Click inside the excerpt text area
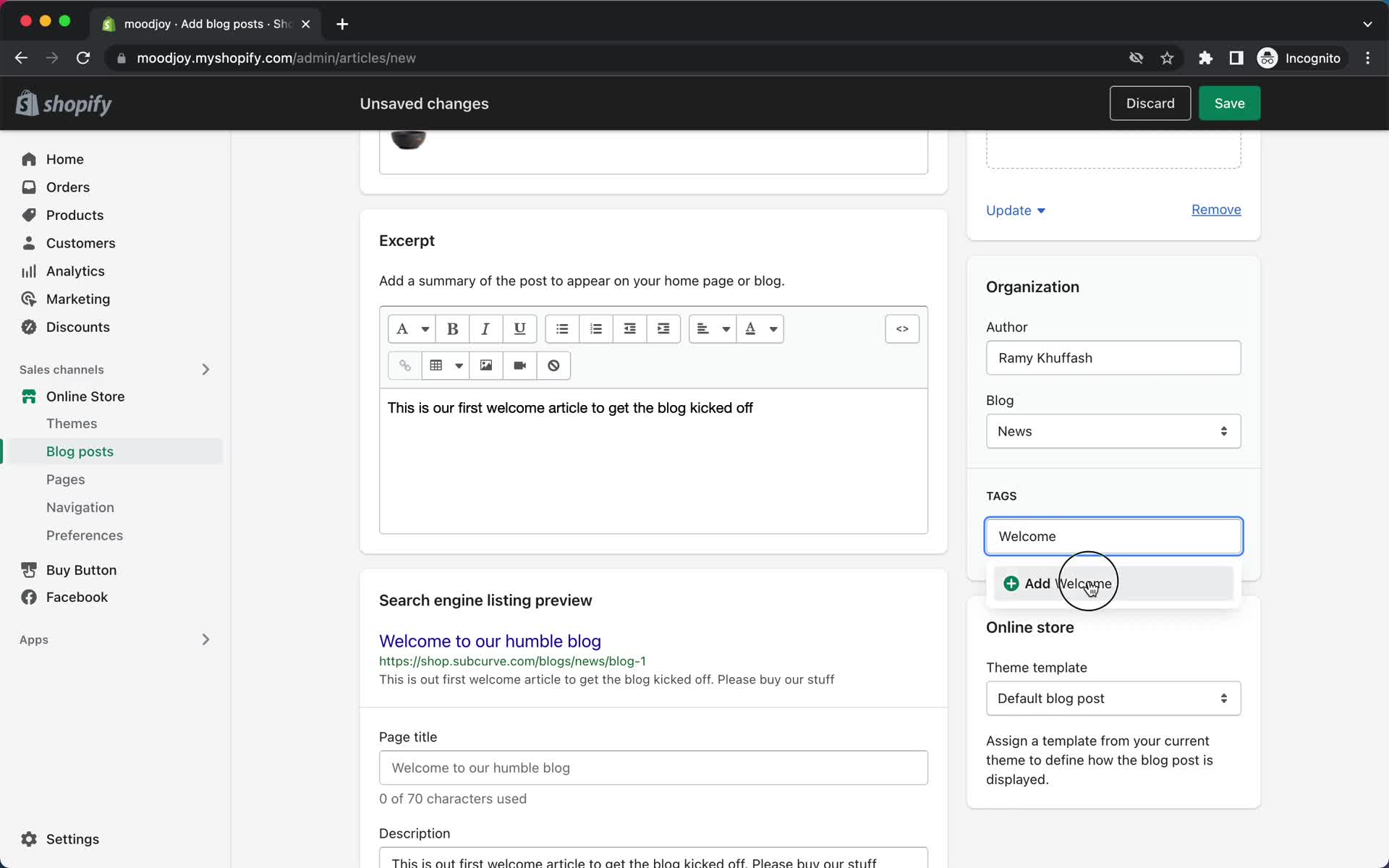1389x868 pixels. point(653,461)
